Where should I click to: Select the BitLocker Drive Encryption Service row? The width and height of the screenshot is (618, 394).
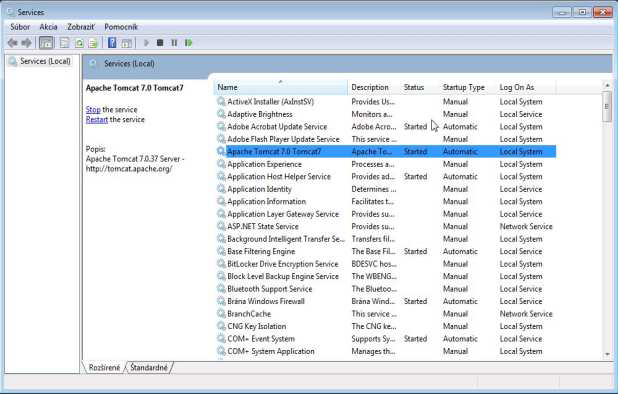(x=386, y=264)
